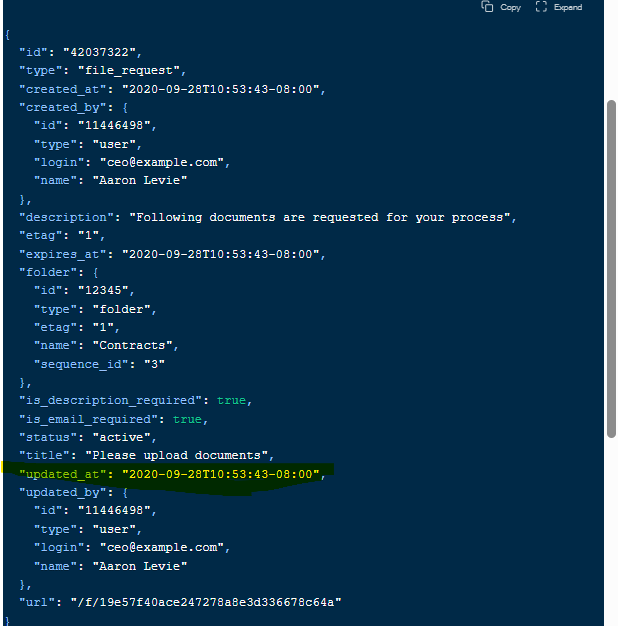Click the "expires_at" key
This screenshot has width=618, height=626.
[x=63, y=254]
